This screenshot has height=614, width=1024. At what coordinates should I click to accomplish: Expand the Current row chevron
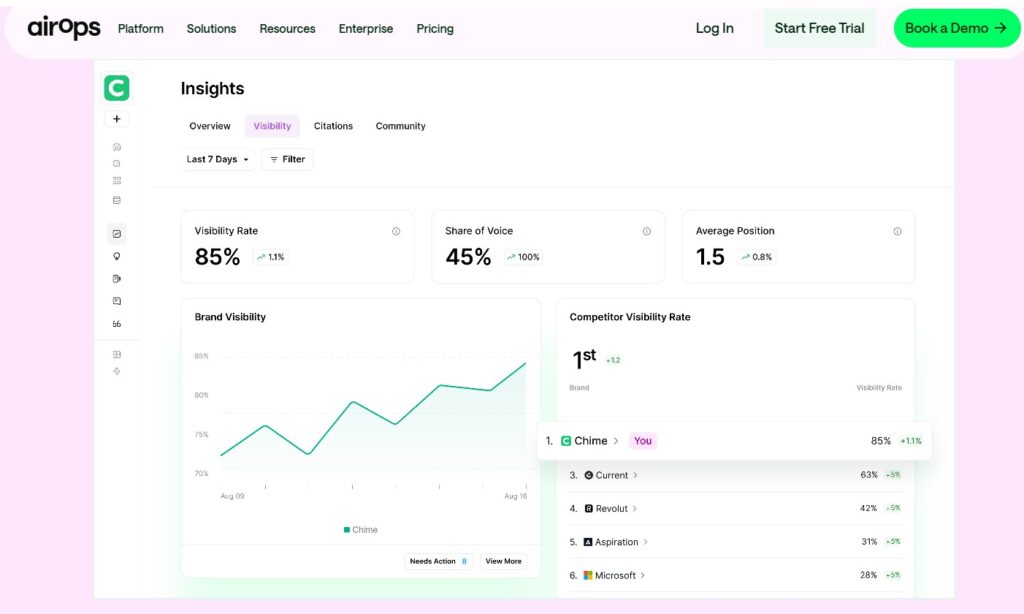[635, 476]
